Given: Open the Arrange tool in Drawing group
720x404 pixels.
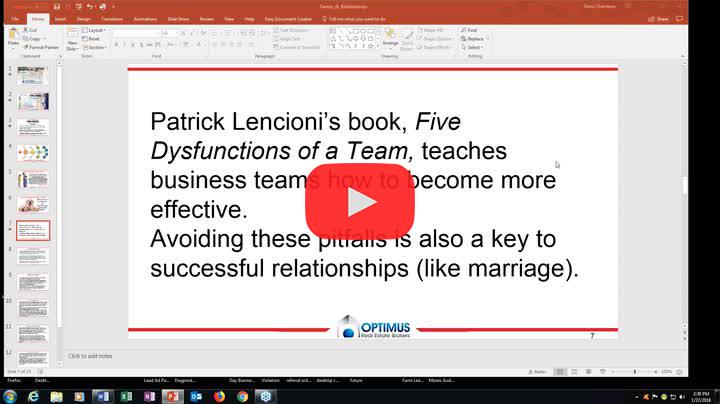Looking at the screenshot, I should point(390,39).
